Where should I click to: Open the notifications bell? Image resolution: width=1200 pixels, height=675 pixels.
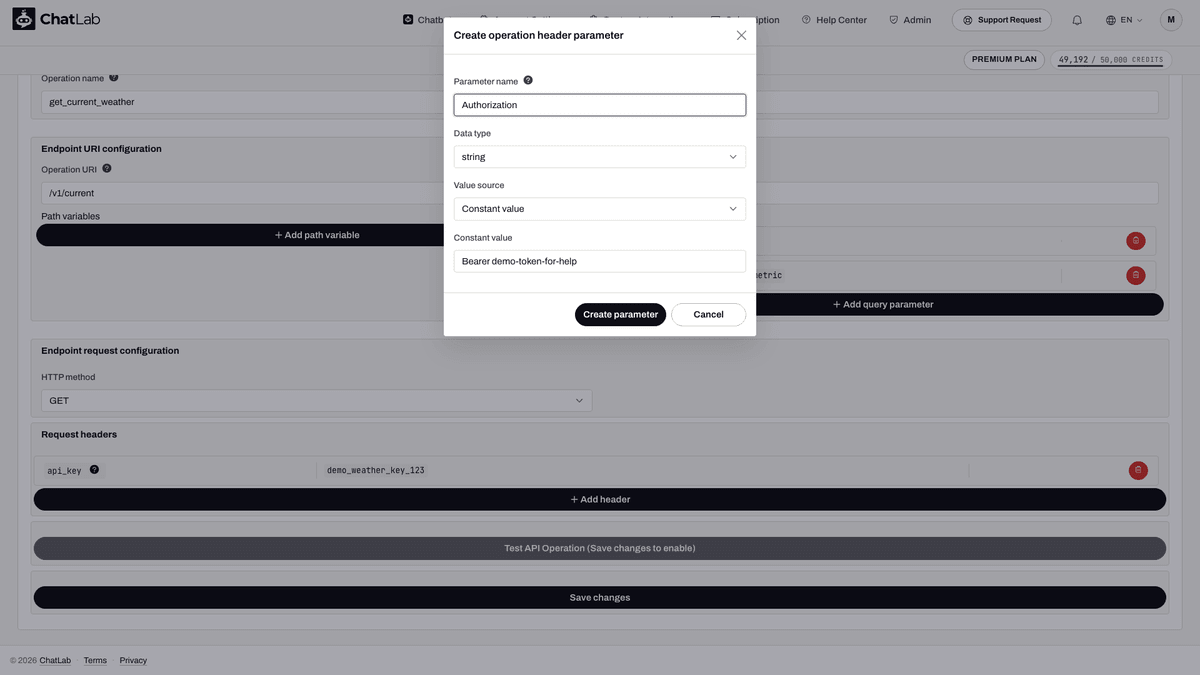coord(1077,20)
